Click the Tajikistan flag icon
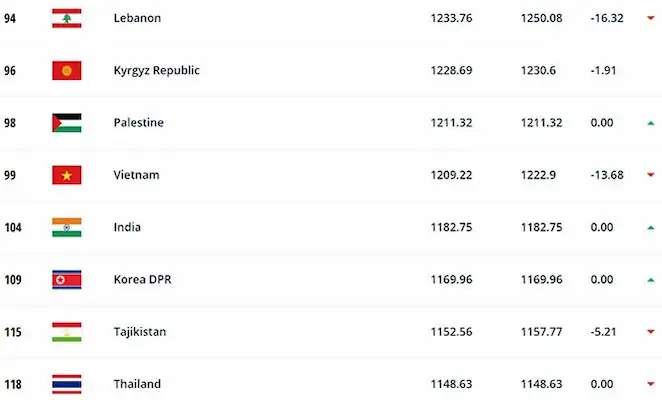Screen dimensions: 662x400 [66, 331]
